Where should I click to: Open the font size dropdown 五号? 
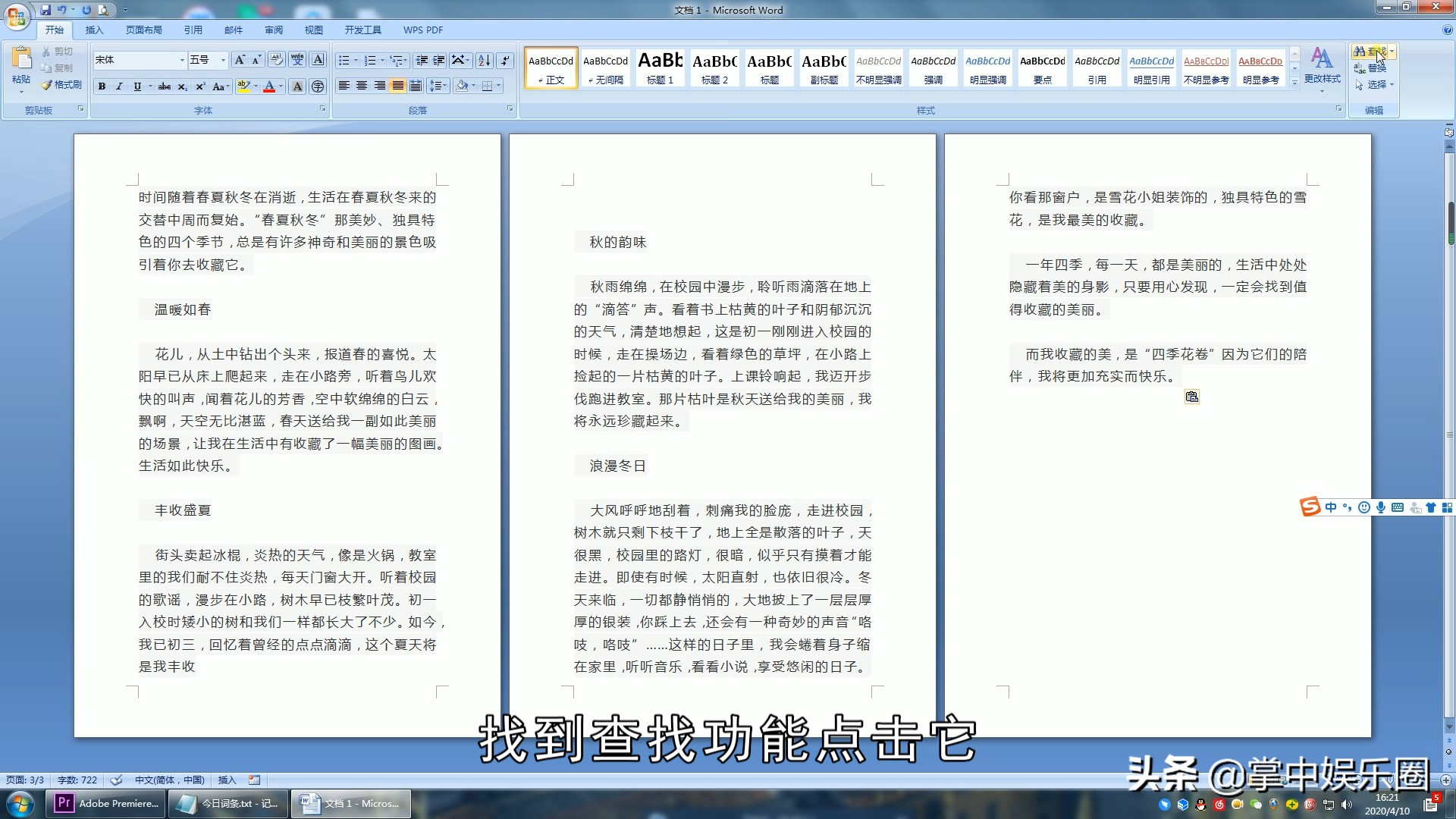(223, 60)
